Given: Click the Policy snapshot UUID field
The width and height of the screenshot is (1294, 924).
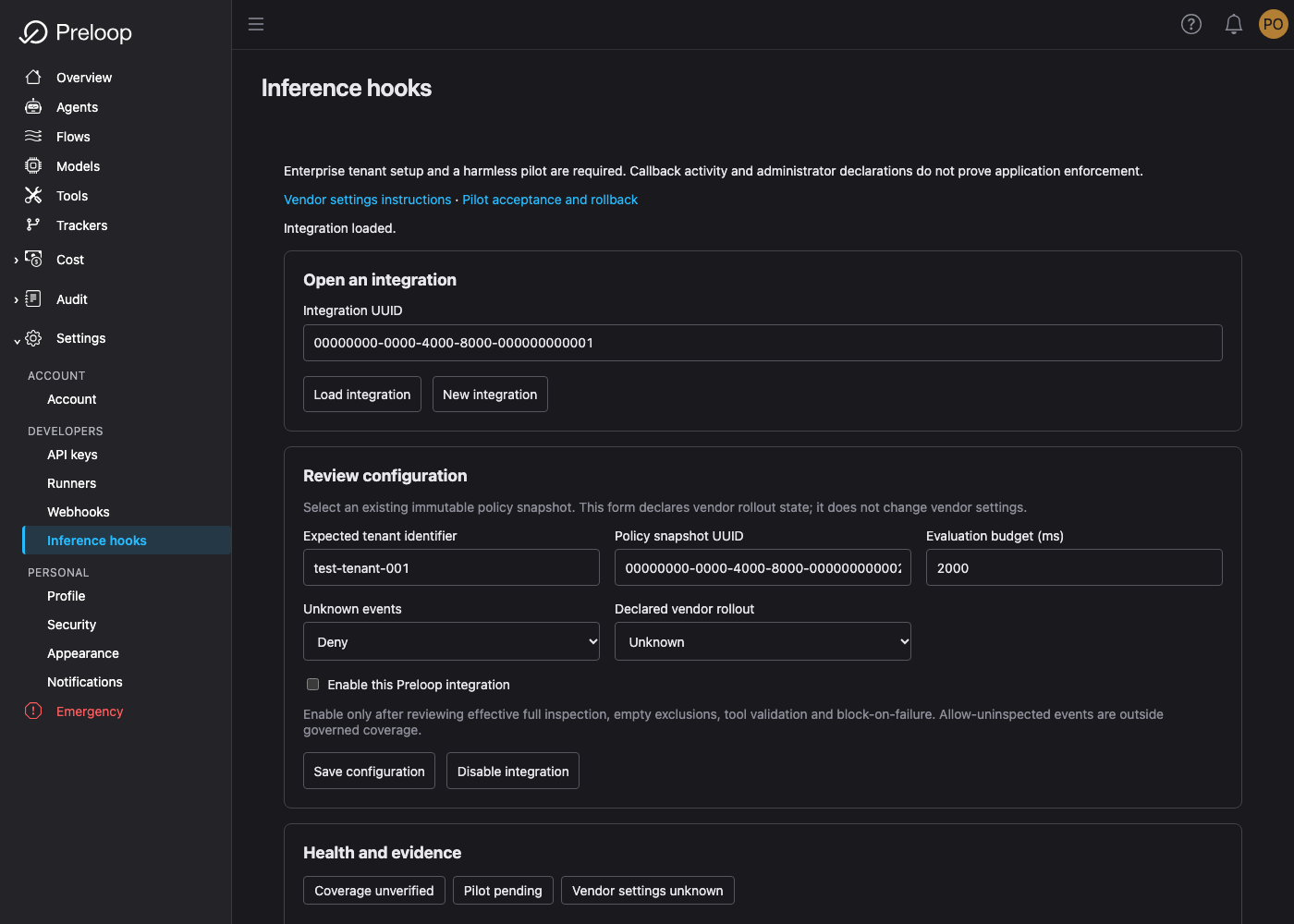Looking at the screenshot, I should tap(763, 567).
